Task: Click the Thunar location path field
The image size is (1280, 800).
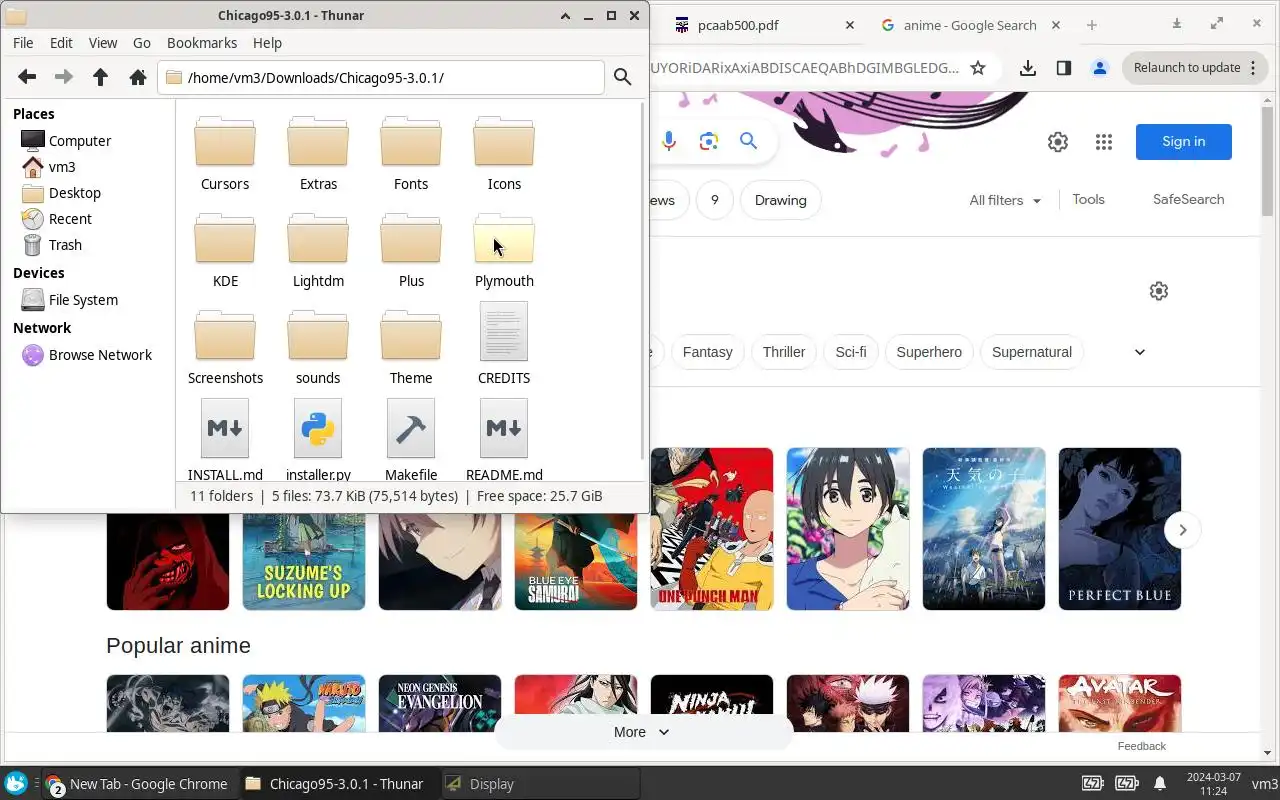Action: pyautogui.click(x=381, y=77)
